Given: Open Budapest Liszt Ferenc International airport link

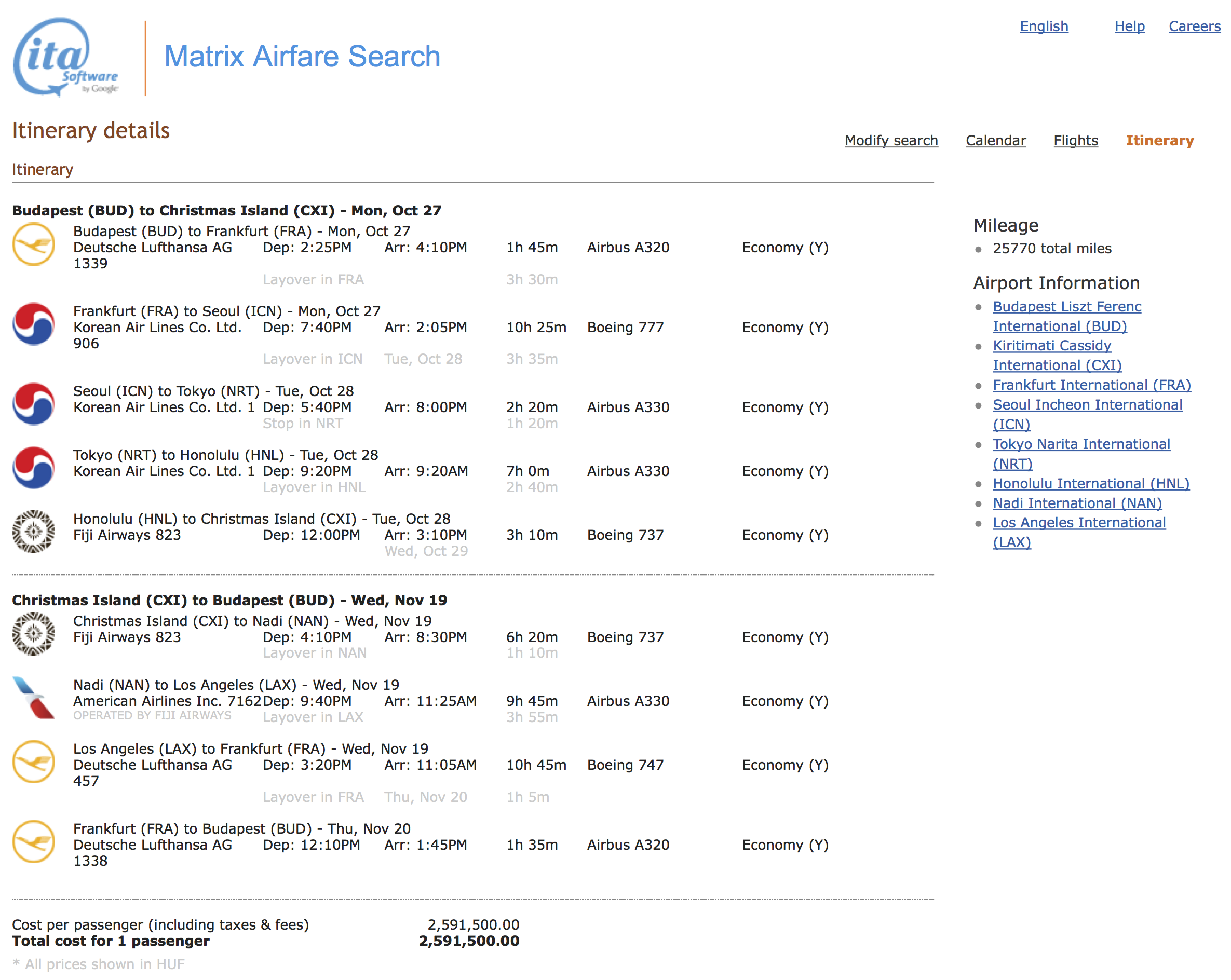Looking at the screenshot, I should pyautogui.click(x=1066, y=307).
